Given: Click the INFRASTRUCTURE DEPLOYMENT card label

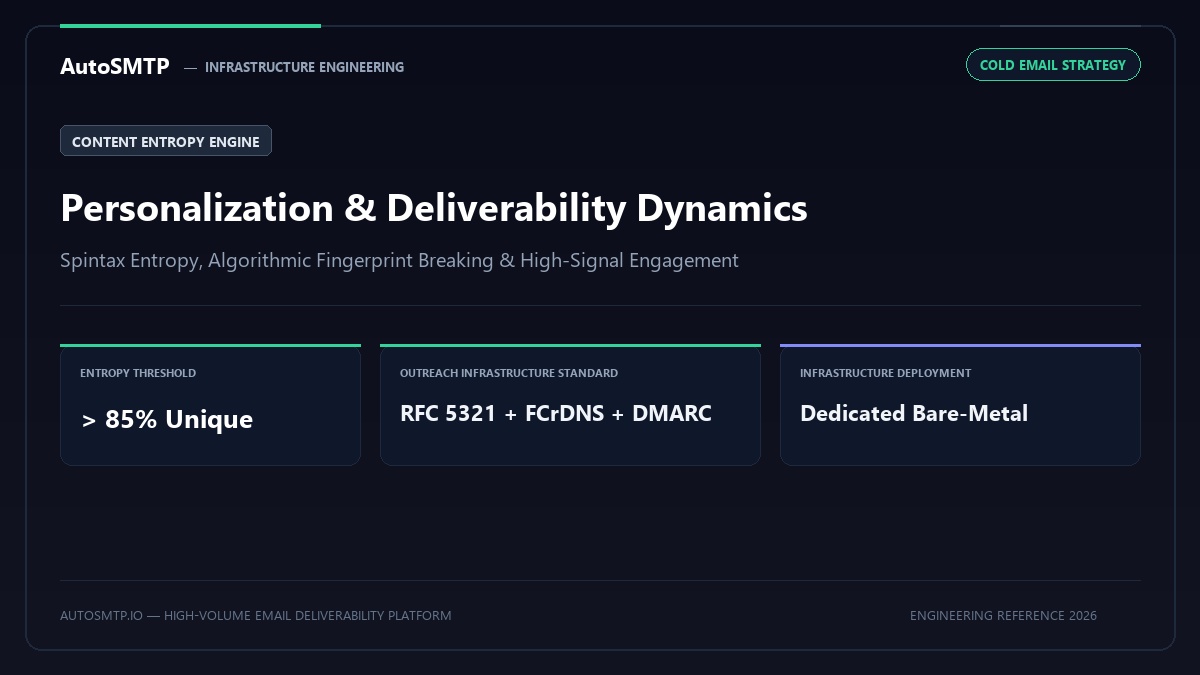Looking at the screenshot, I should pyautogui.click(x=885, y=373).
